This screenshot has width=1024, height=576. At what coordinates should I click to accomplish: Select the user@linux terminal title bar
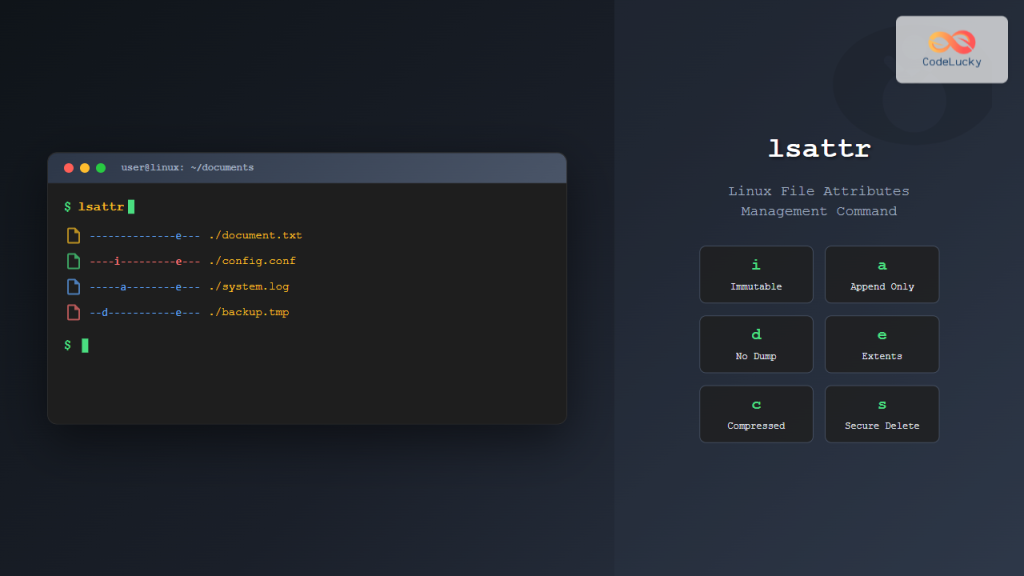click(186, 168)
